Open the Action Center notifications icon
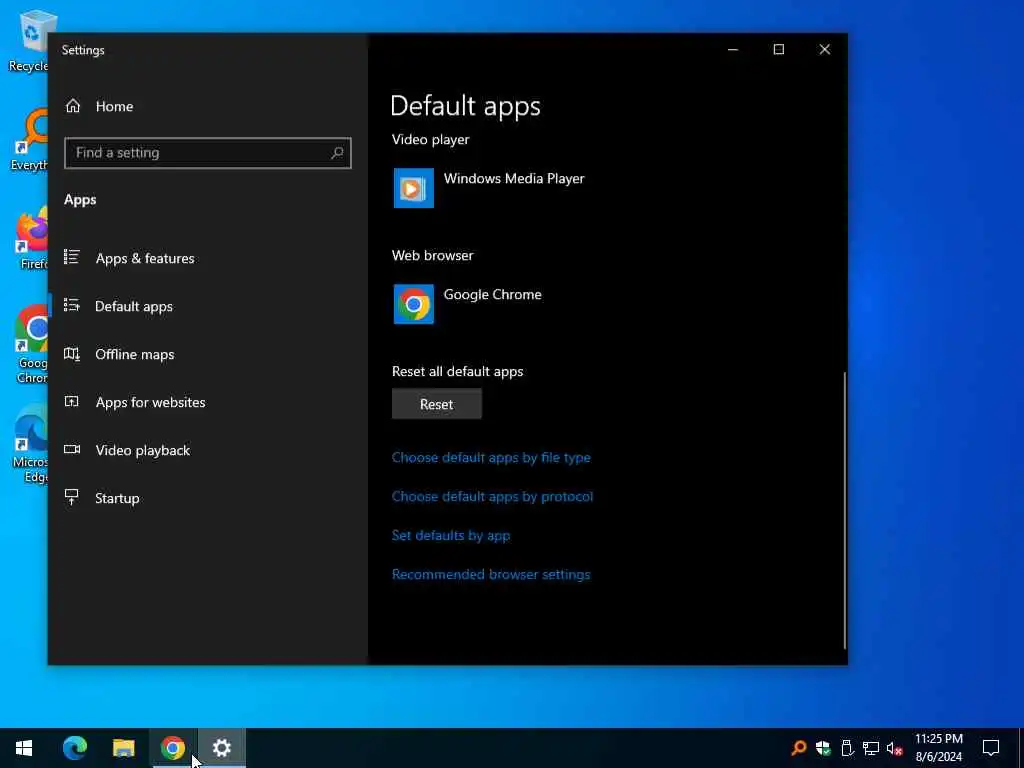Viewport: 1024px width, 768px height. (991, 748)
